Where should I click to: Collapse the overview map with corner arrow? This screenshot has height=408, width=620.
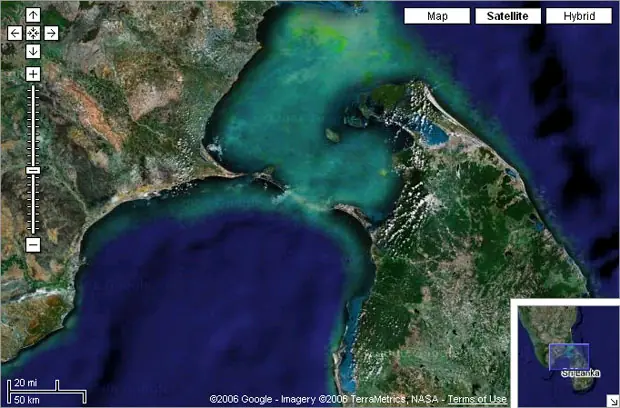point(612,400)
